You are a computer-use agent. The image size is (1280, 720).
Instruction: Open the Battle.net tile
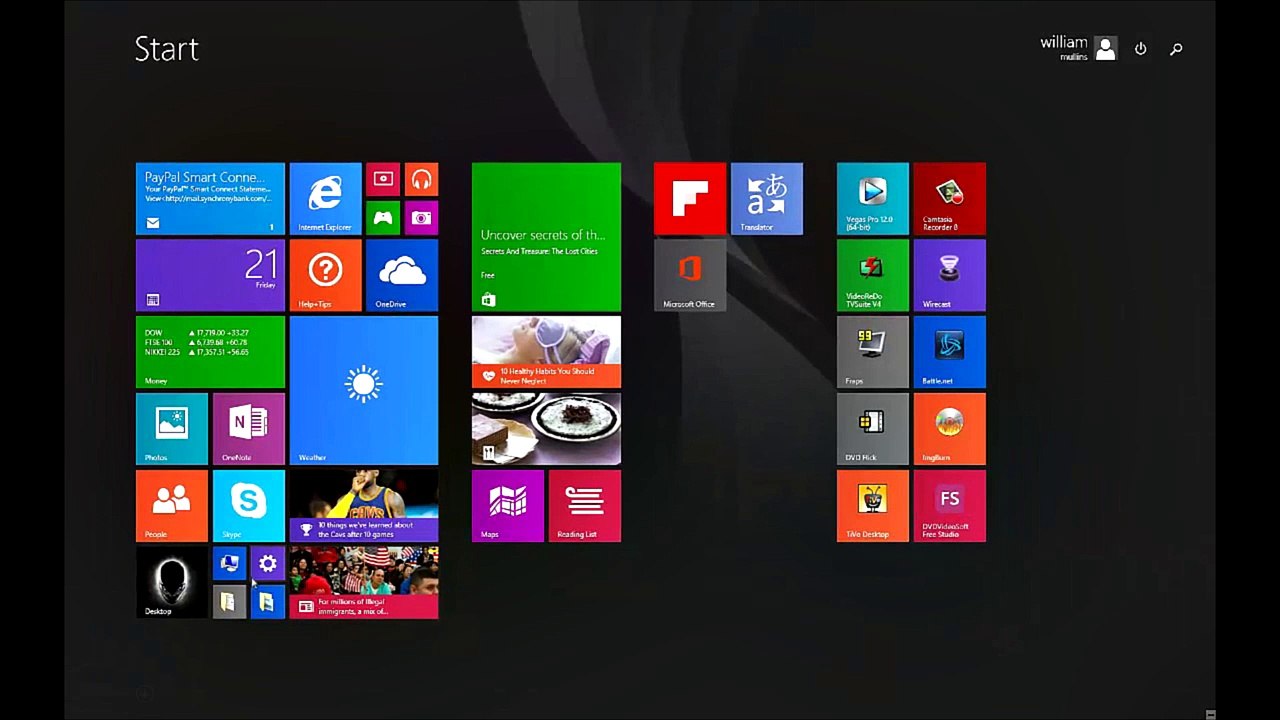pyautogui.click(x=950, y=352)
